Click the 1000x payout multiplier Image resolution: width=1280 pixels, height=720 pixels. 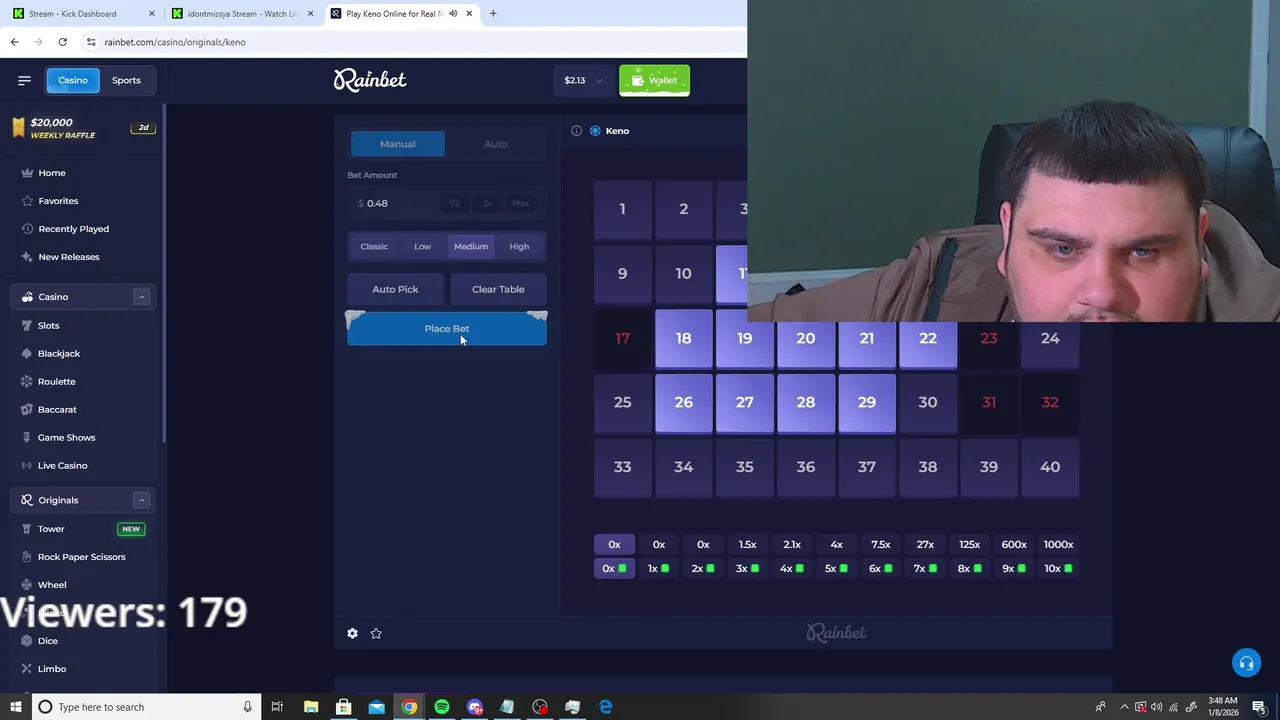click(x=1058, y=545)
